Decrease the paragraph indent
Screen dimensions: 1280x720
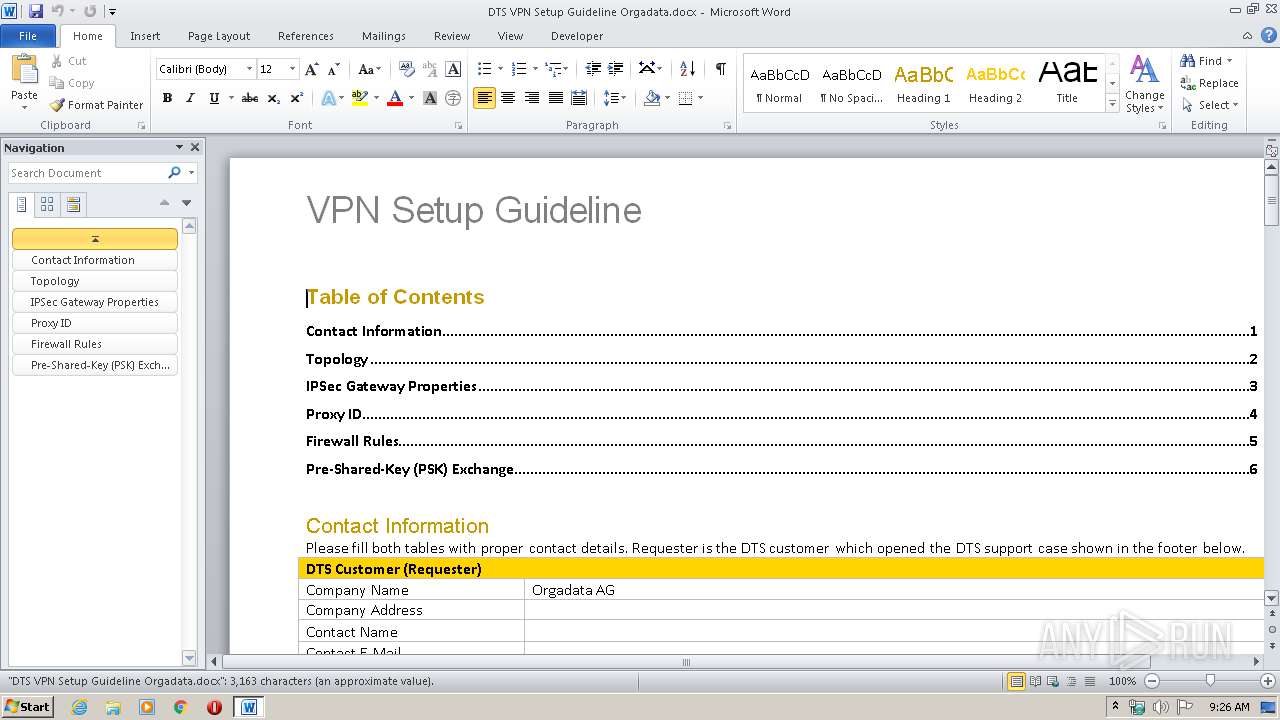pos(593,69)
